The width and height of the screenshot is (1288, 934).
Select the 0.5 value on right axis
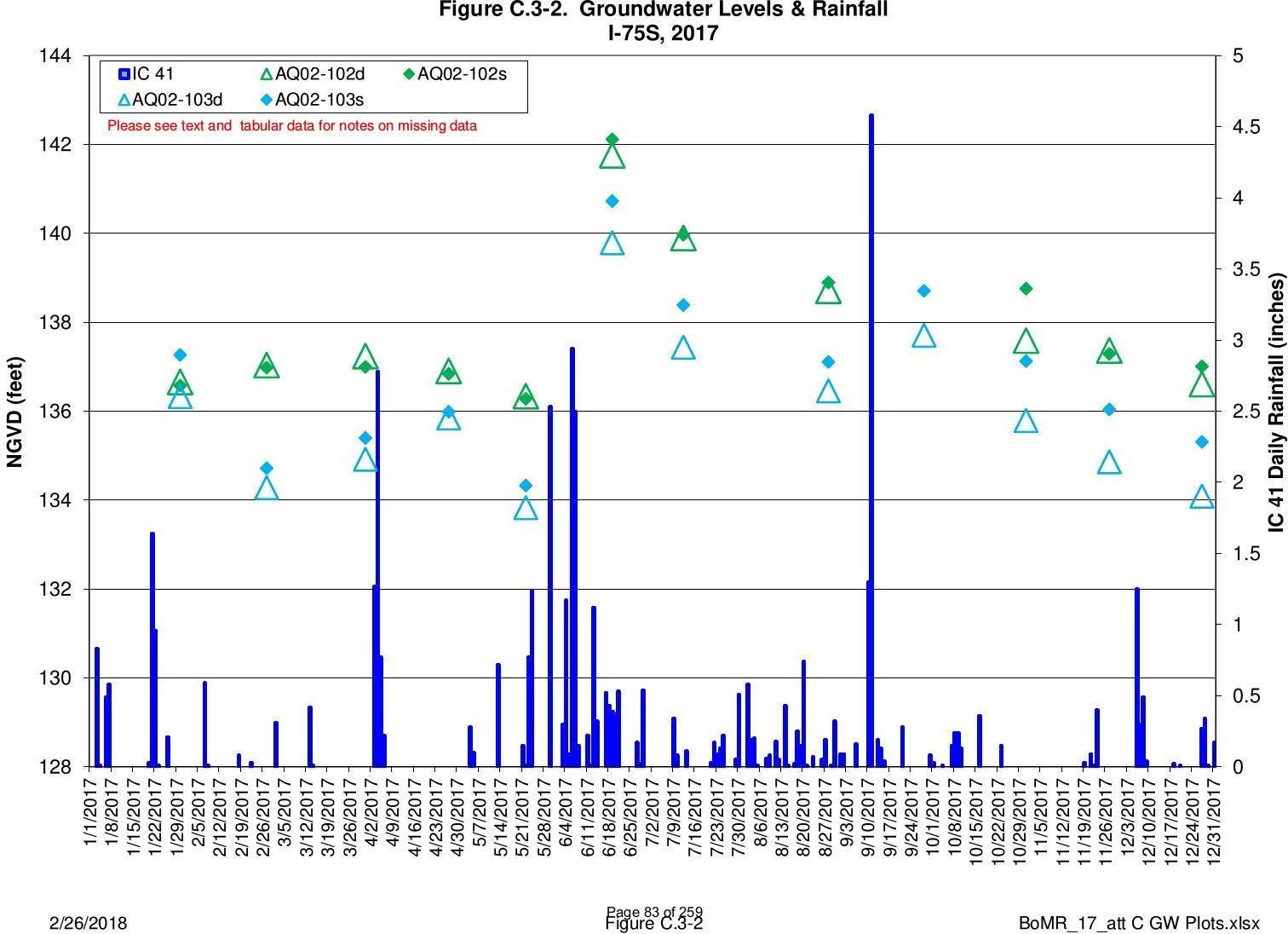pos(1245,696)
